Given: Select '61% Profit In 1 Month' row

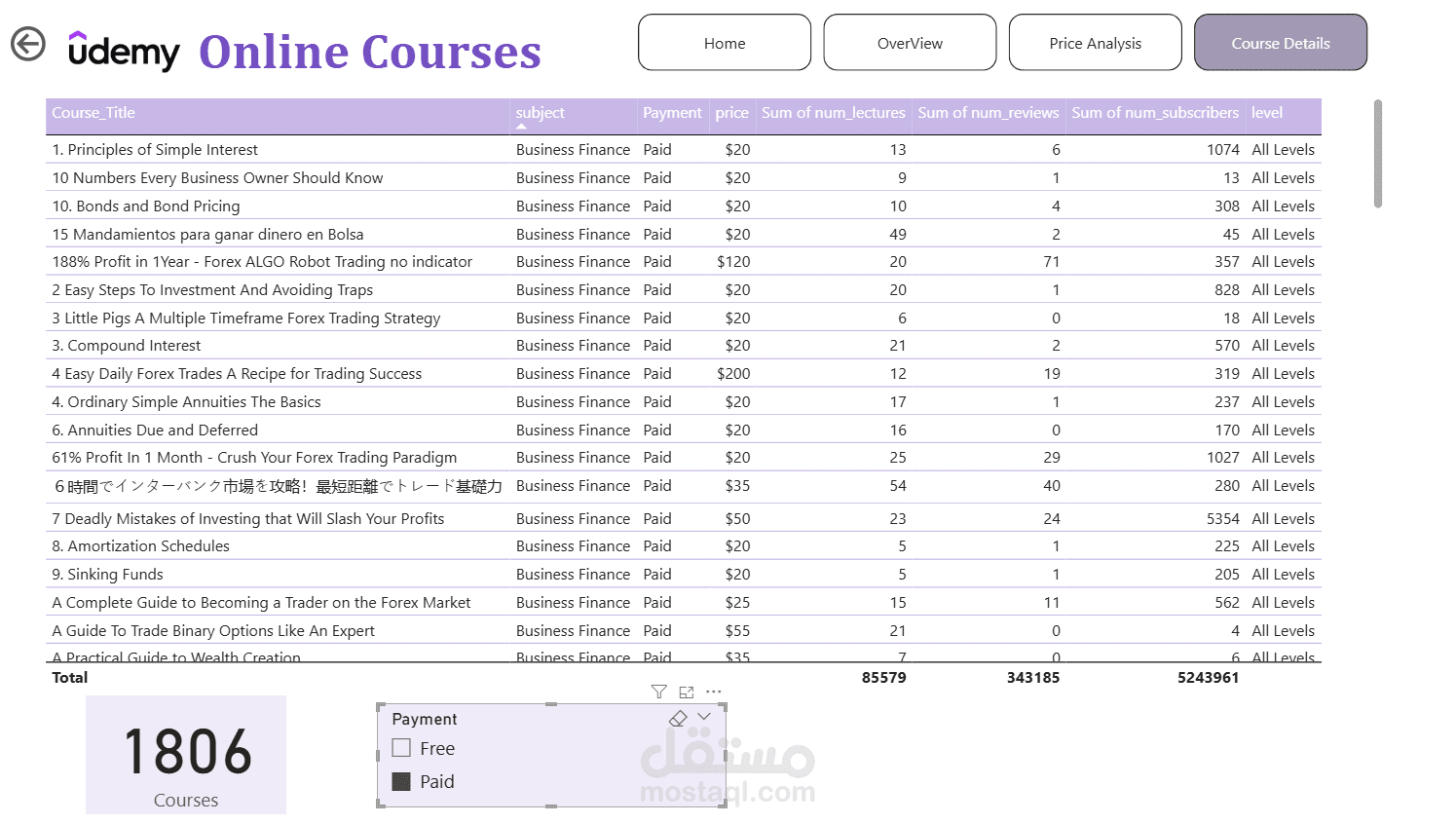Looking at the screenshot, I should click(684, 457).
